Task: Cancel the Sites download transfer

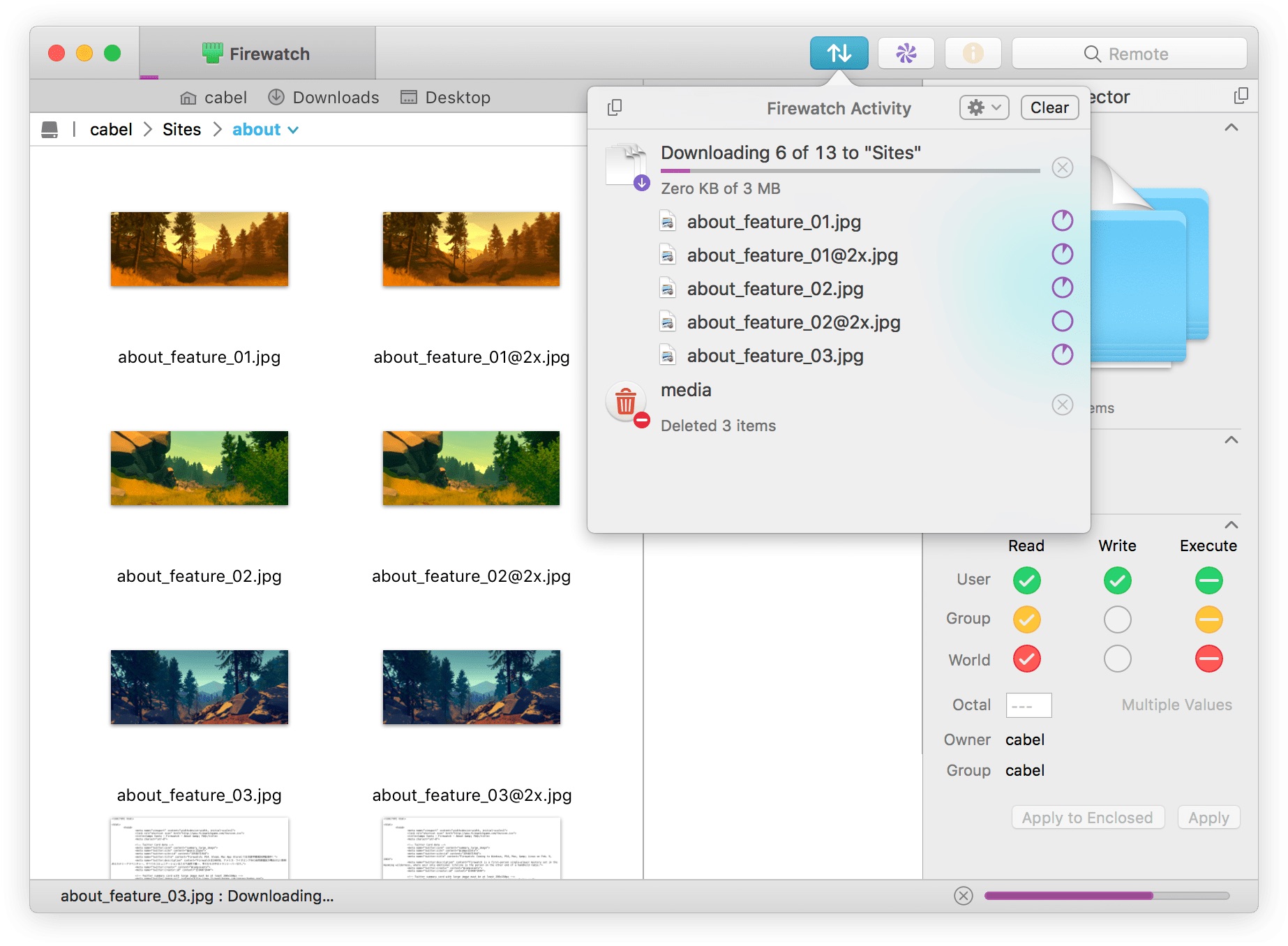Action: click(x=1062, y=167)
